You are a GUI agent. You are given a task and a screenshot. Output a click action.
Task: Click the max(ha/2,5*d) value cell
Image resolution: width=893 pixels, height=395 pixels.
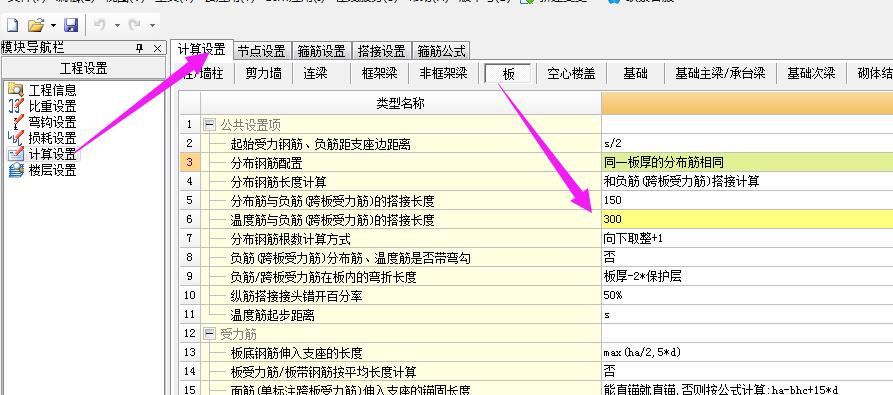[x=747, y=352]
